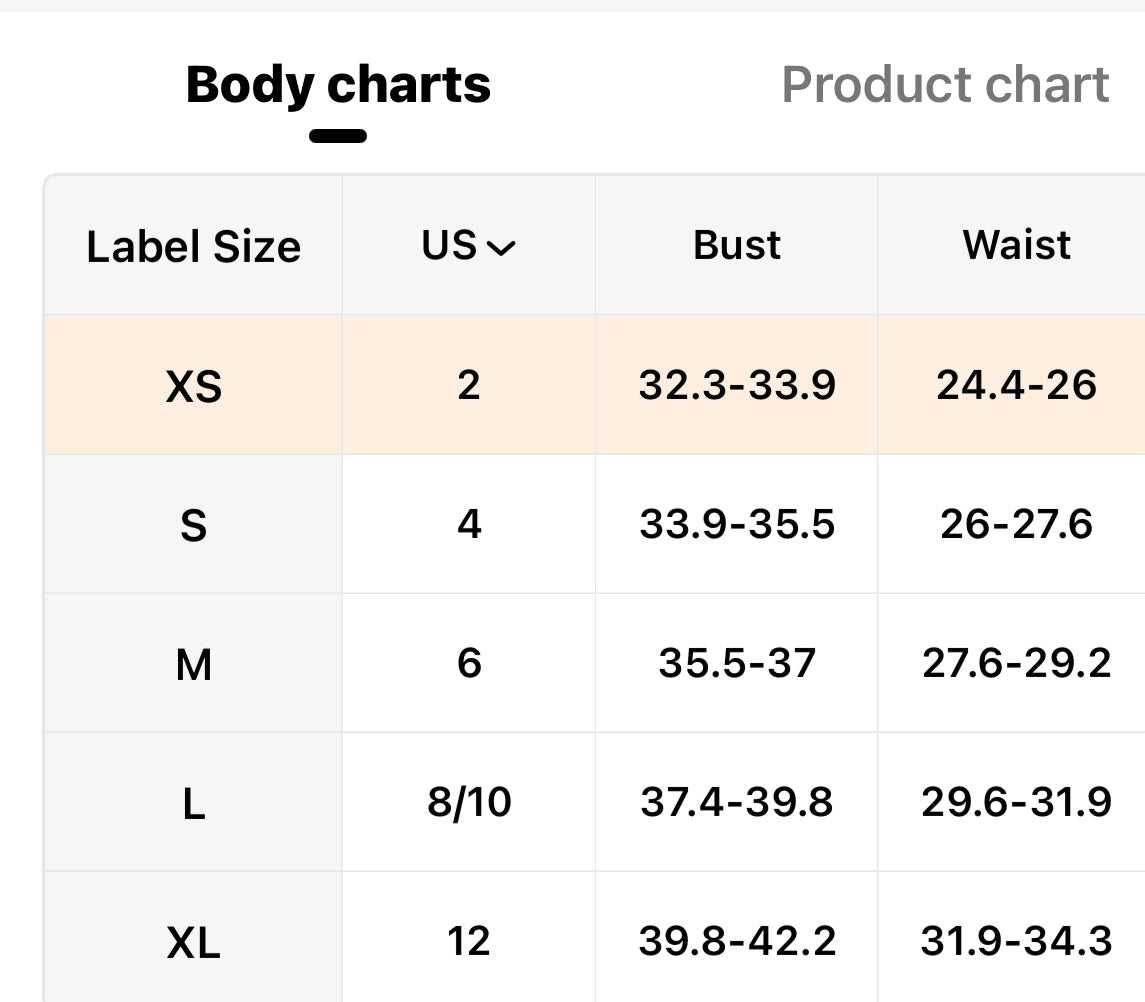Select the L label size cell
1145x1002 pixels.
(193, 803)
